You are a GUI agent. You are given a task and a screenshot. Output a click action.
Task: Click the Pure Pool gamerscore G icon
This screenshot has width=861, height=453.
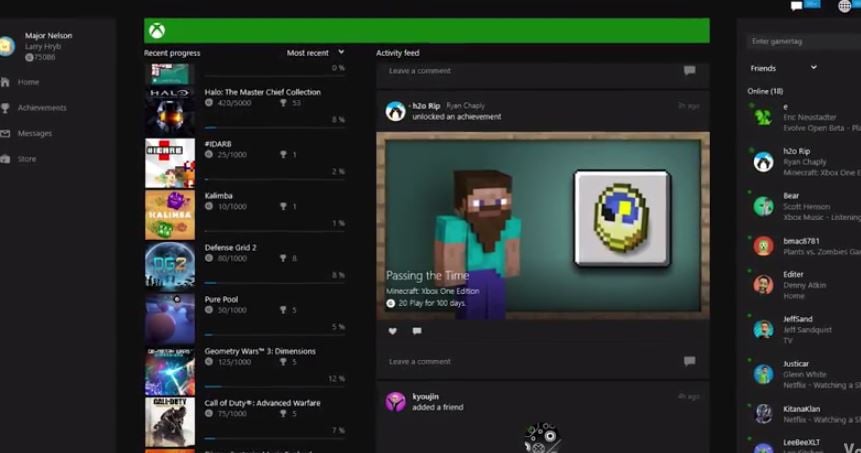[x=209, y=310]
